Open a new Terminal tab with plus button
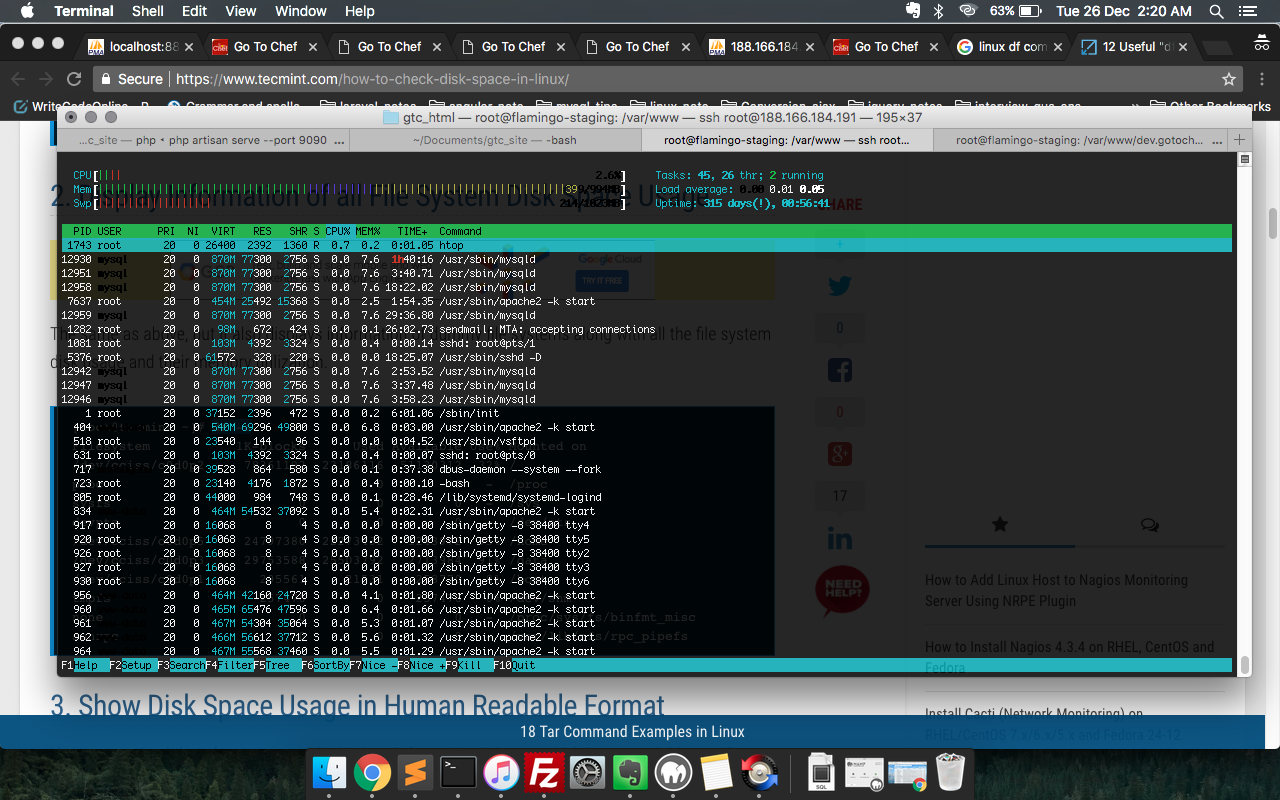Viewport: 1280px width, 800px height. coord(1240,140)
